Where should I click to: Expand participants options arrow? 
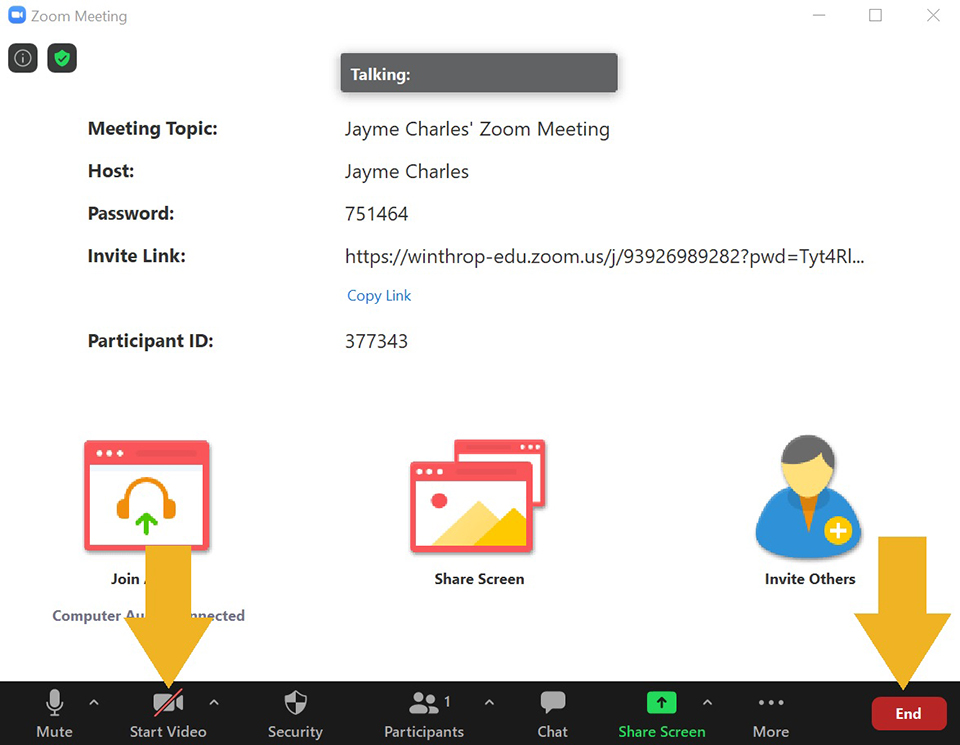(x=489, y=703)
